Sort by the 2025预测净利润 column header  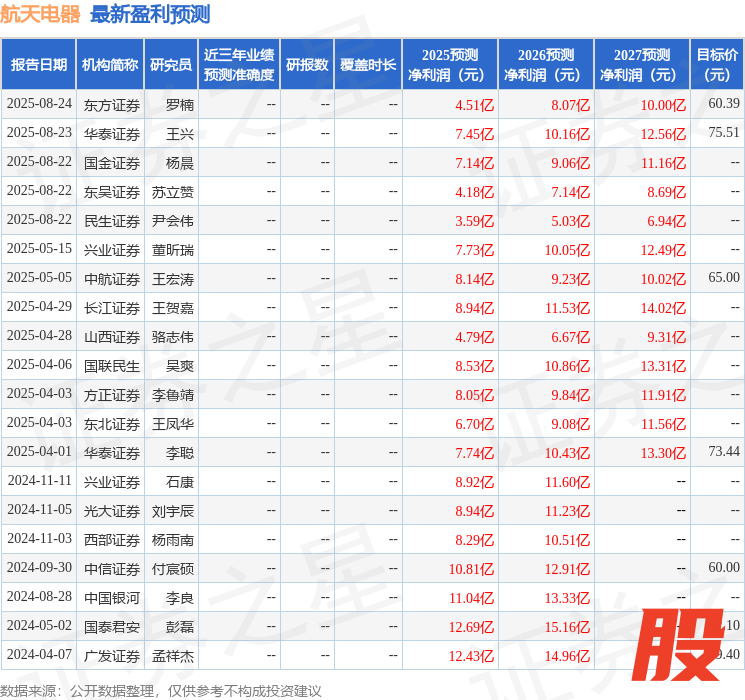click(450, 64)
